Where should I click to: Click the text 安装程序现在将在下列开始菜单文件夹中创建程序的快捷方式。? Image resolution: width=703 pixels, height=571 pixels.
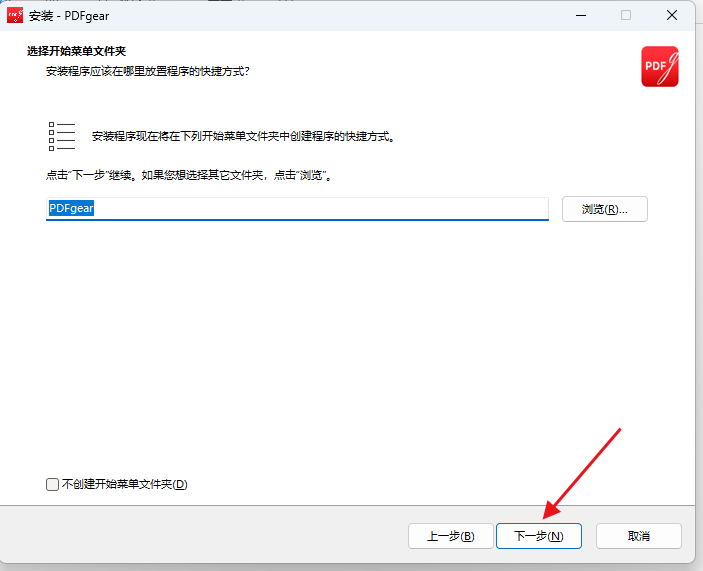coord(243,136)
